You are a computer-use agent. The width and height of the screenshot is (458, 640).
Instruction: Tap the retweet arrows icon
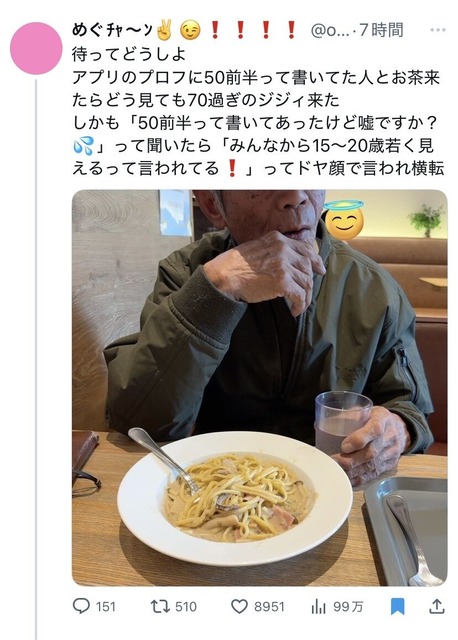pos(160,606)
